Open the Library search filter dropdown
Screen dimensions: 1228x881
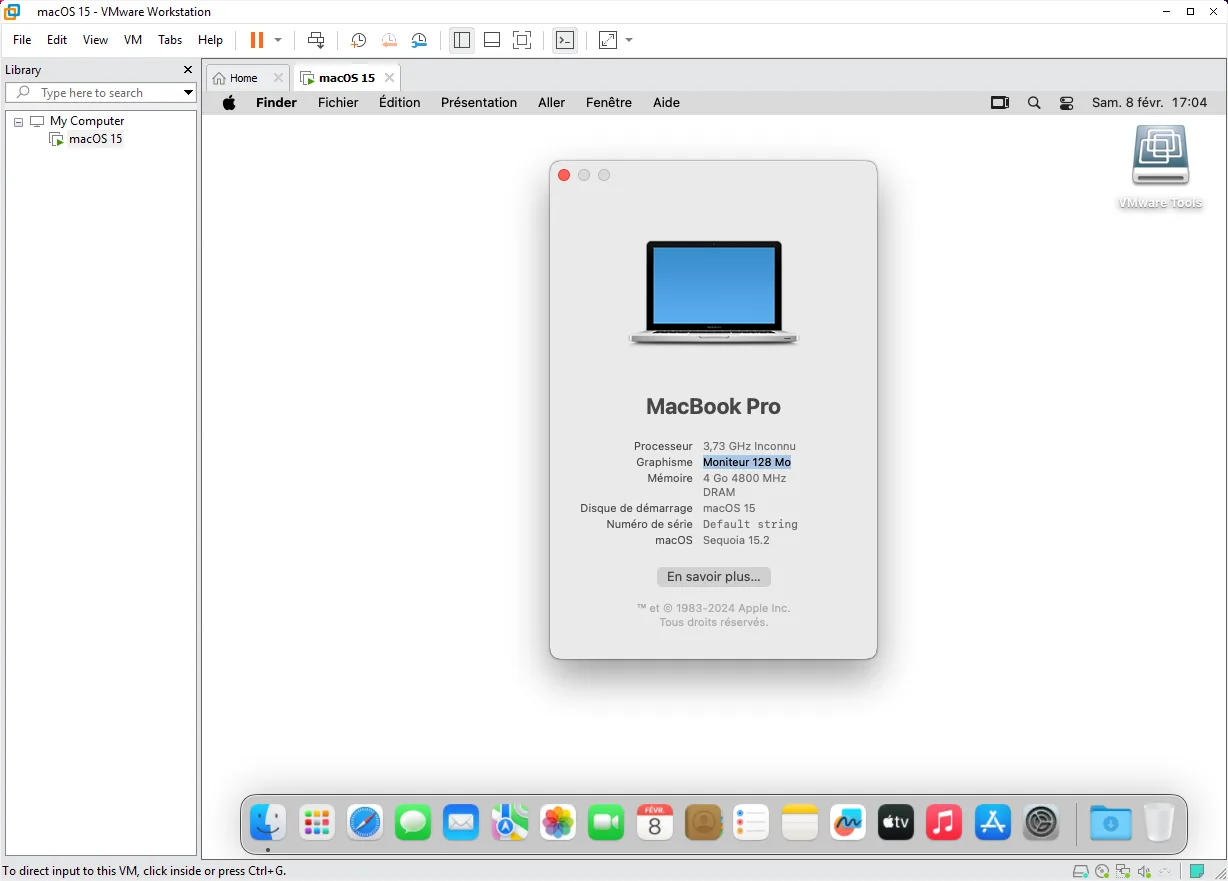(188, 92)
